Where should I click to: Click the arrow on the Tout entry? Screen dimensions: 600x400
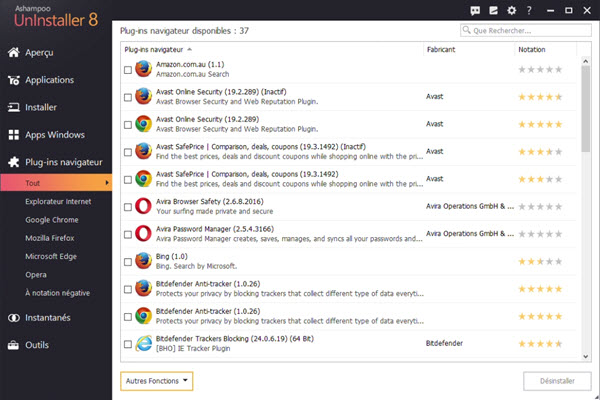(x=107, y=183)
